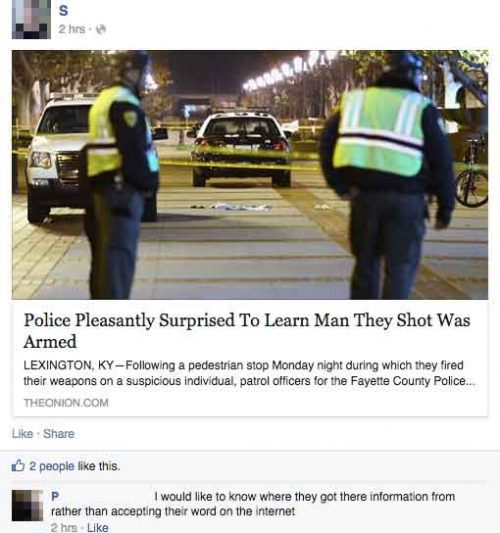Click the officer in green vest photo
This screenshot has height=533, width=500.
[387, 175]
